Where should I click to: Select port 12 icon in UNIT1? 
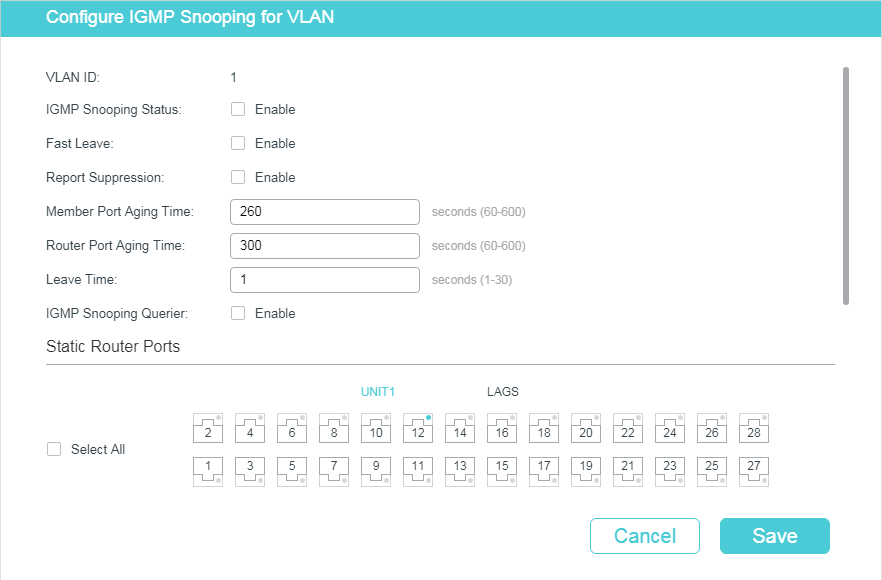(418, 429)
